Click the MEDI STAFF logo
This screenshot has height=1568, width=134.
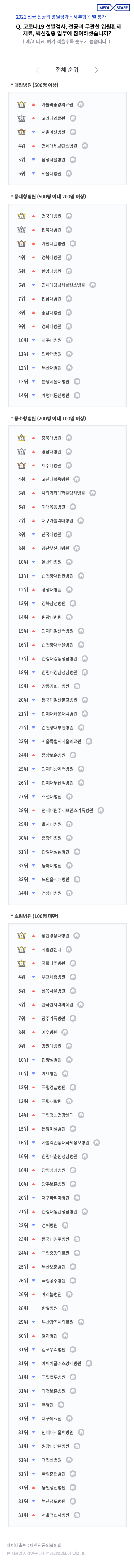click(x=113, y=8)
